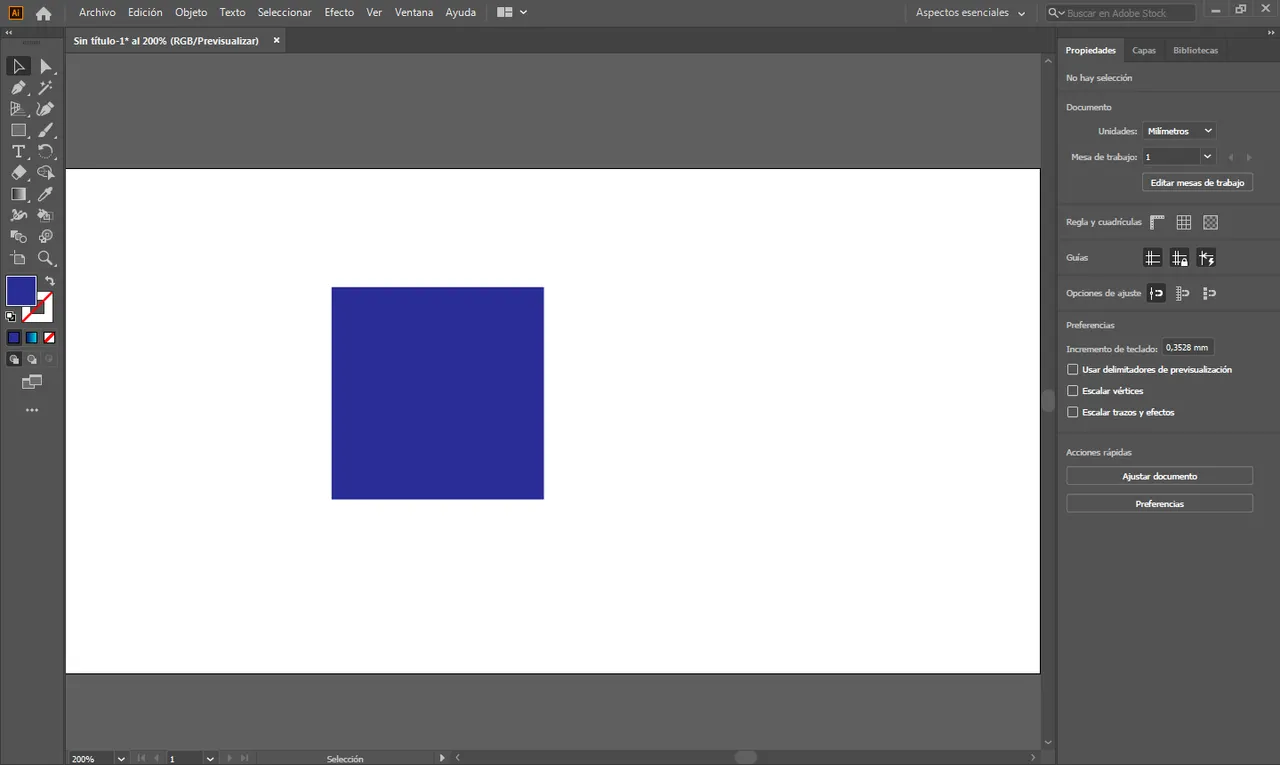The height and width of the screenshot is (765, 1280).
Task: Open the artboard navigation dropdown in status bar
Action: [210, 759]
